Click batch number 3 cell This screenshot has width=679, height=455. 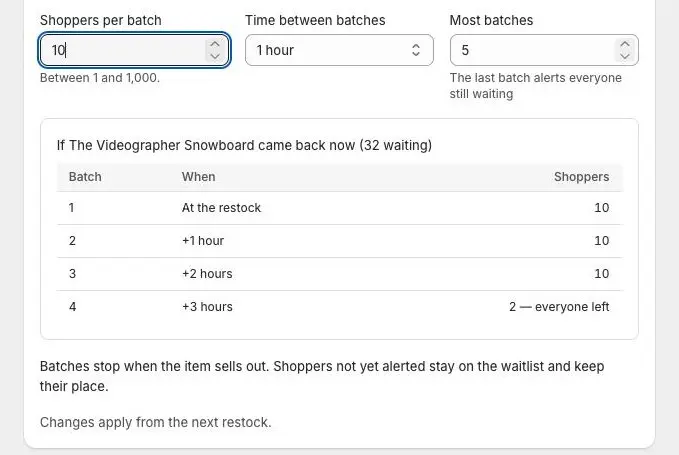tap(72, 274)
